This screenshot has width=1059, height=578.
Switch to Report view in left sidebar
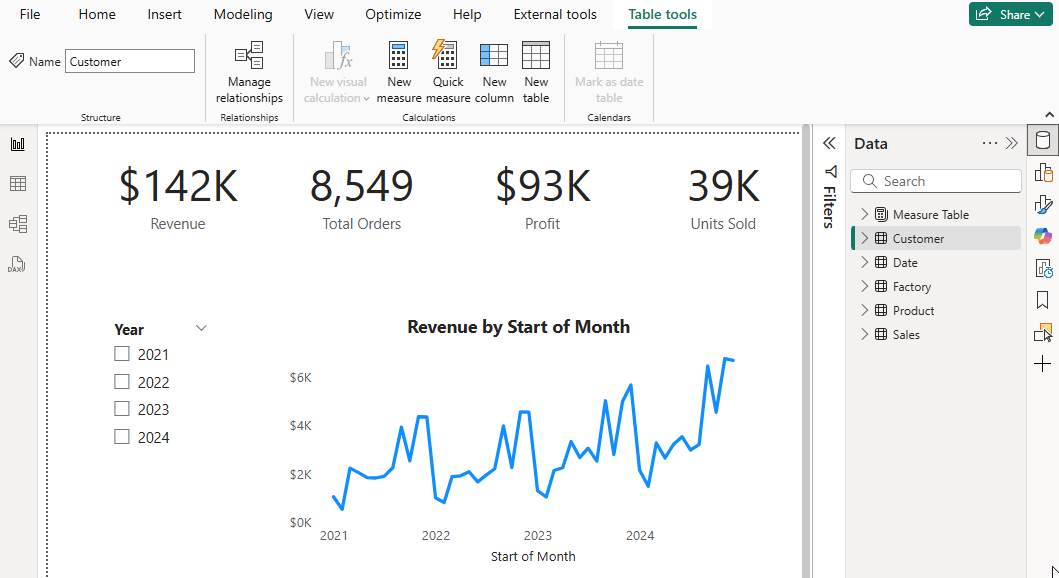[18, 144]
